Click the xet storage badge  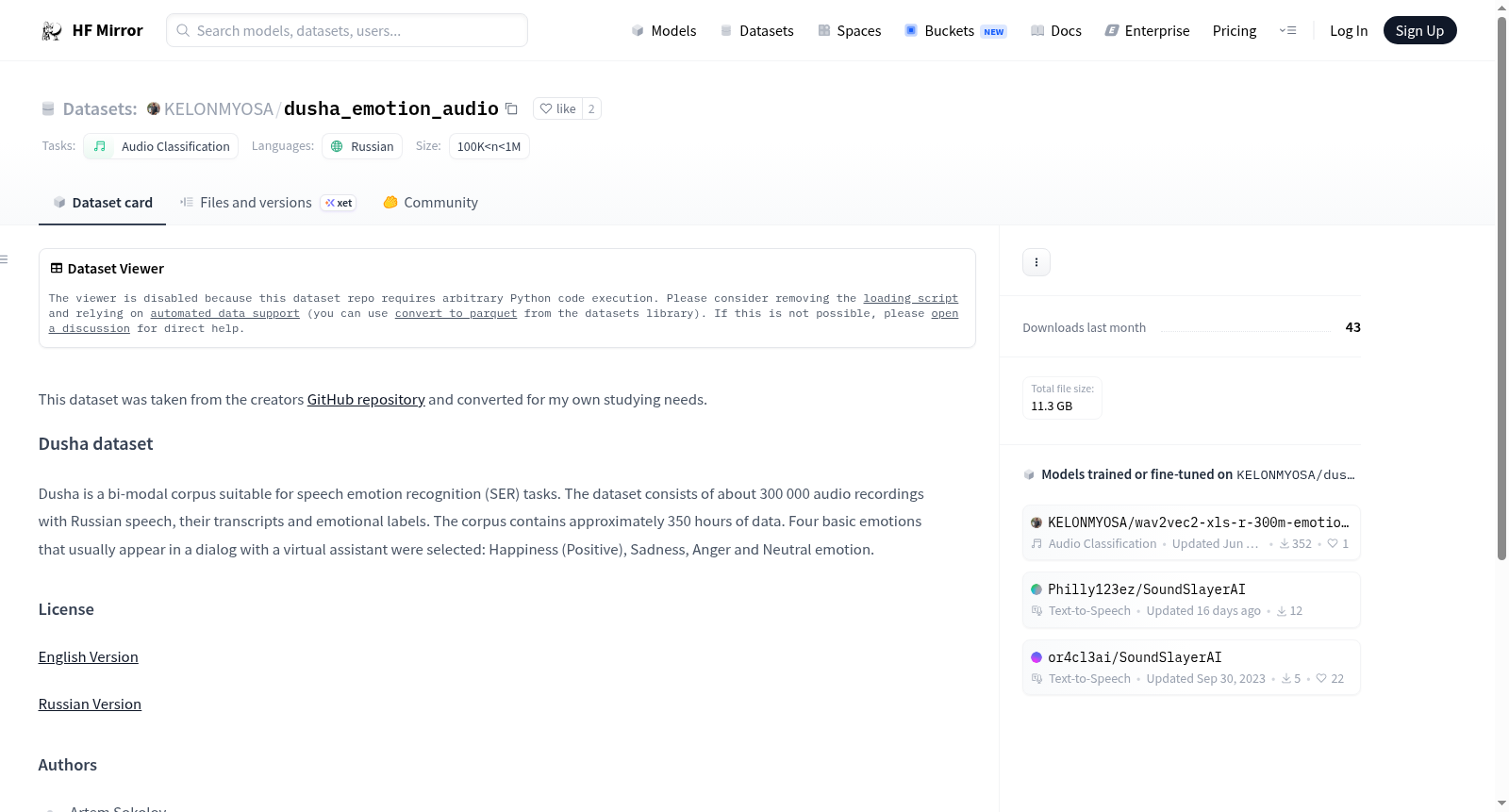[x=339, y=203]
